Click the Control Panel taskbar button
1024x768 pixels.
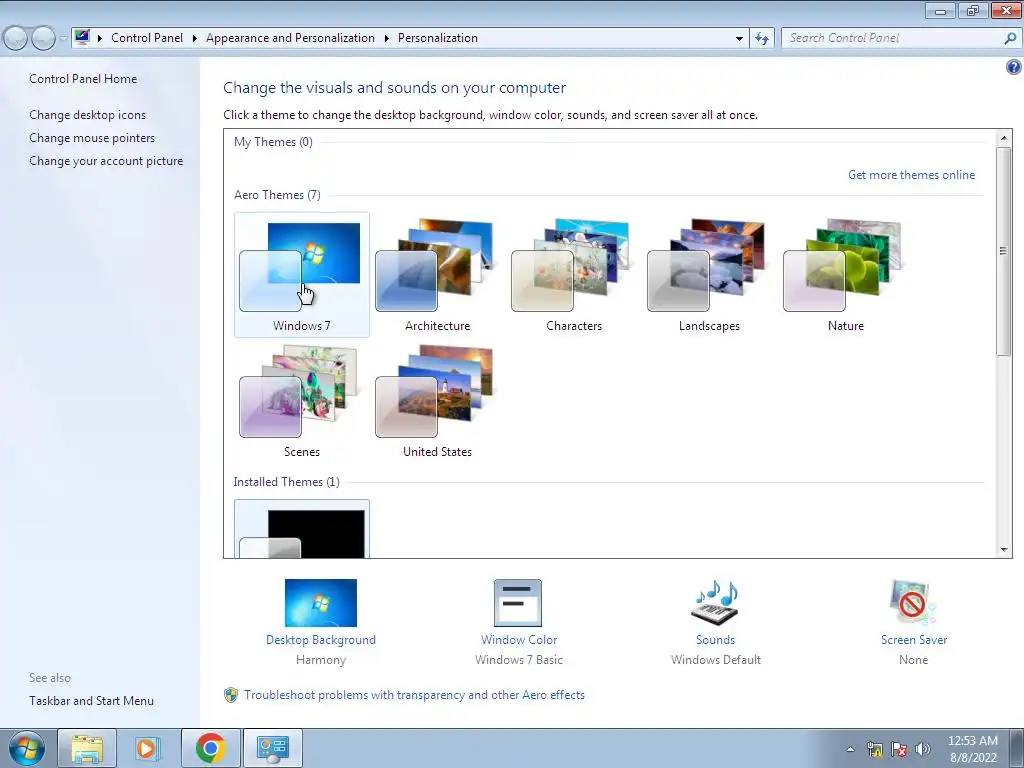272,748
